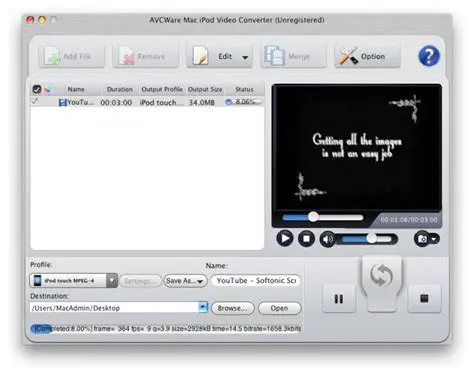Click the video preview display
Image resolution: width=474 pixels, height=375 pixels.
(x=357, y=147)
